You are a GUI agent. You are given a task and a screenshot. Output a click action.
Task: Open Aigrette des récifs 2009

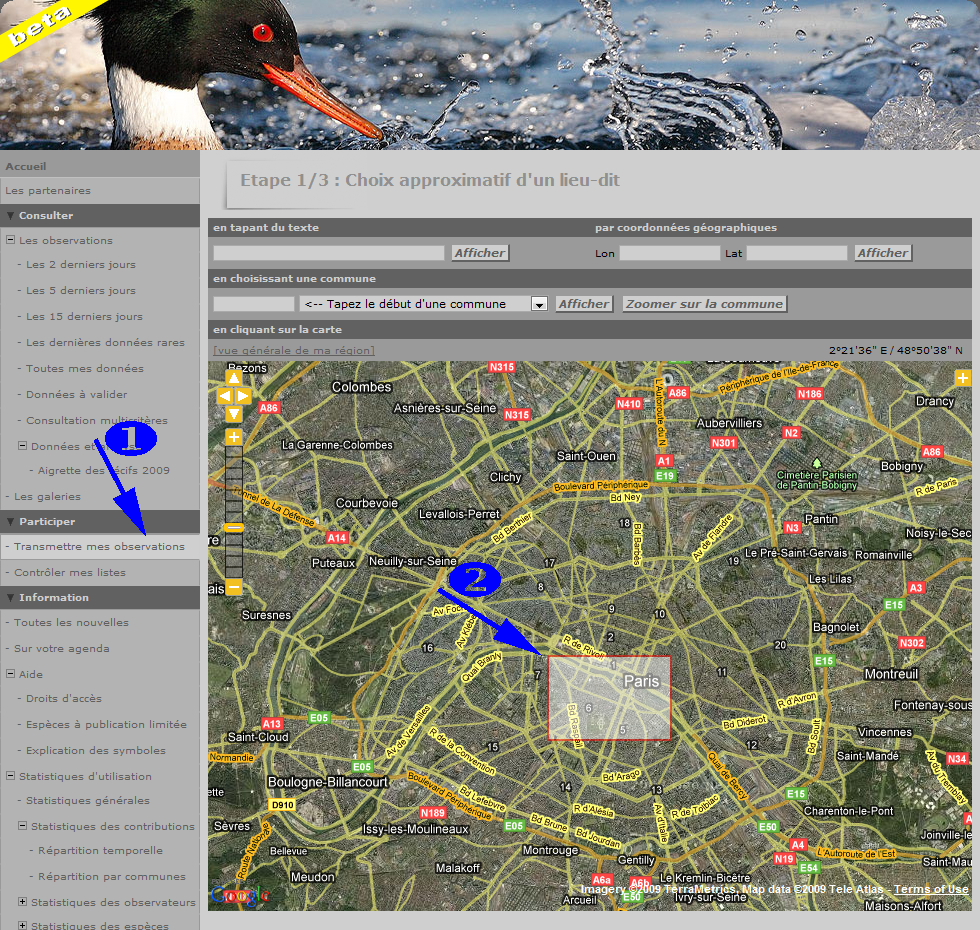pos(104,471)
